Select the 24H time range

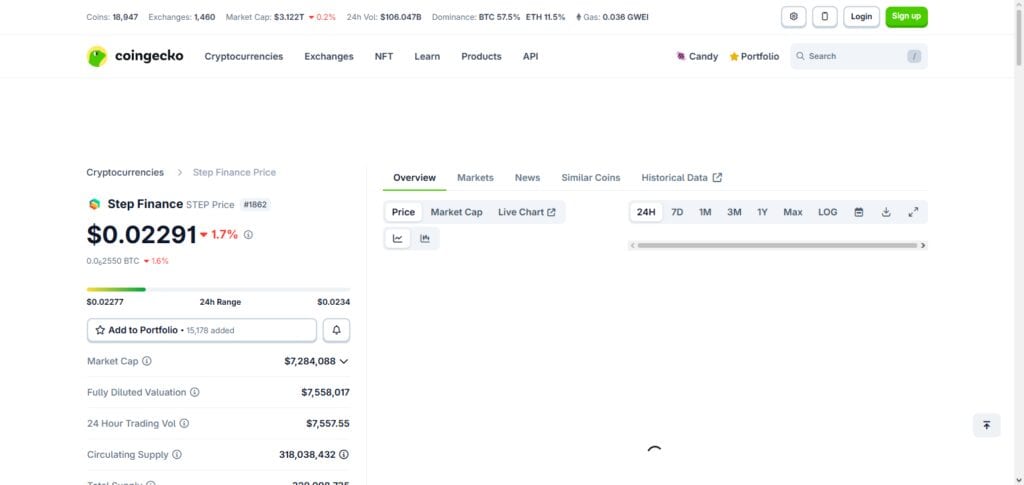pyautogui.click(x=646, y=212)
